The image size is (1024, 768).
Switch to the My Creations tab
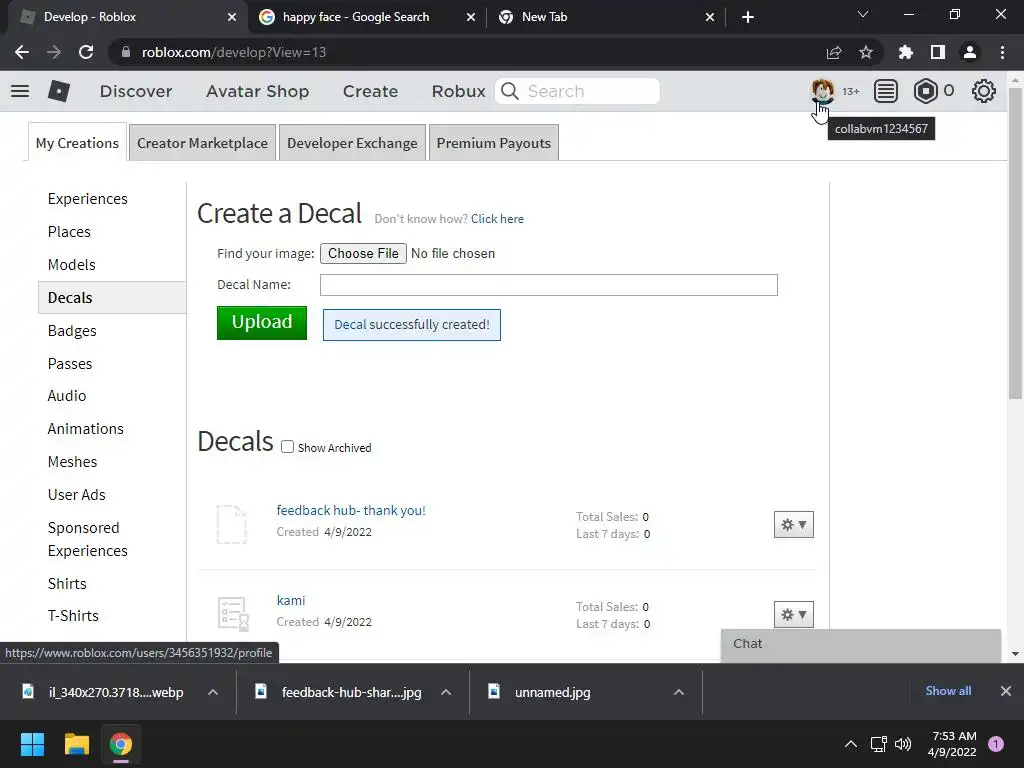click(x=77, y=143)
